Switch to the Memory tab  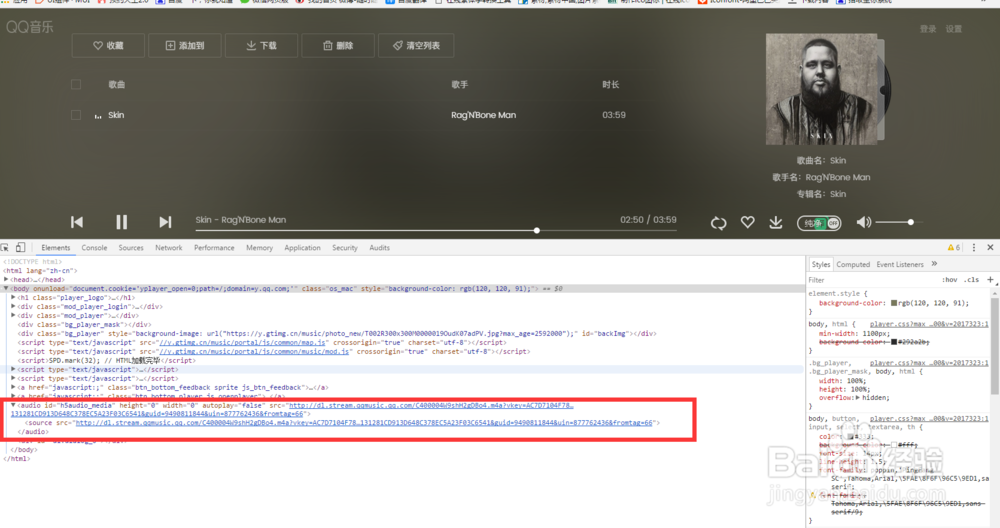[x=260, y=247]
